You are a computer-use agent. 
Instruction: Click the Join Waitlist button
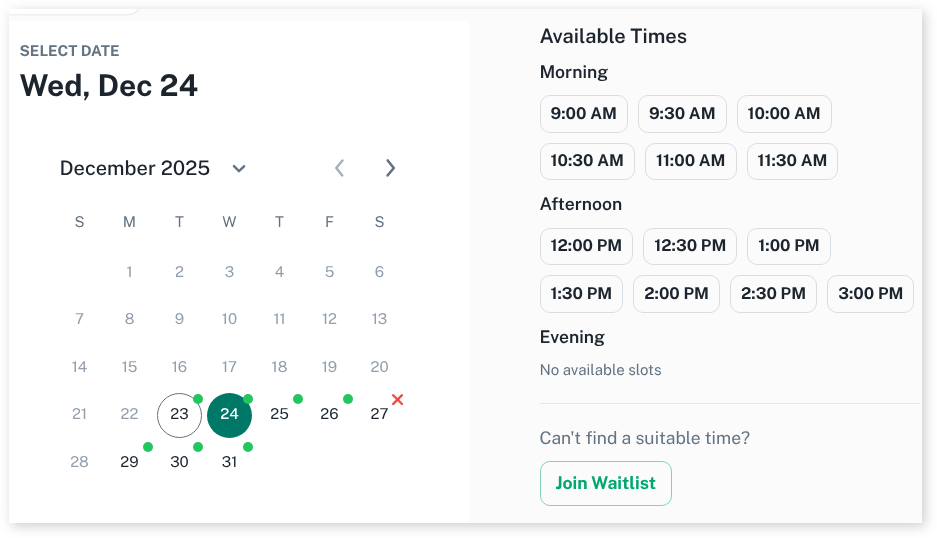605,484
